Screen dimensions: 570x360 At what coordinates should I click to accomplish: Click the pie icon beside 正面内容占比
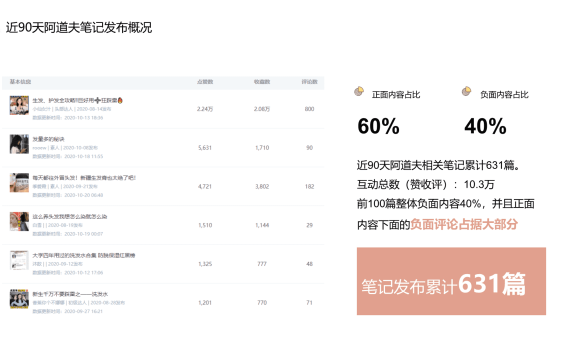click(x=359, y=91)
